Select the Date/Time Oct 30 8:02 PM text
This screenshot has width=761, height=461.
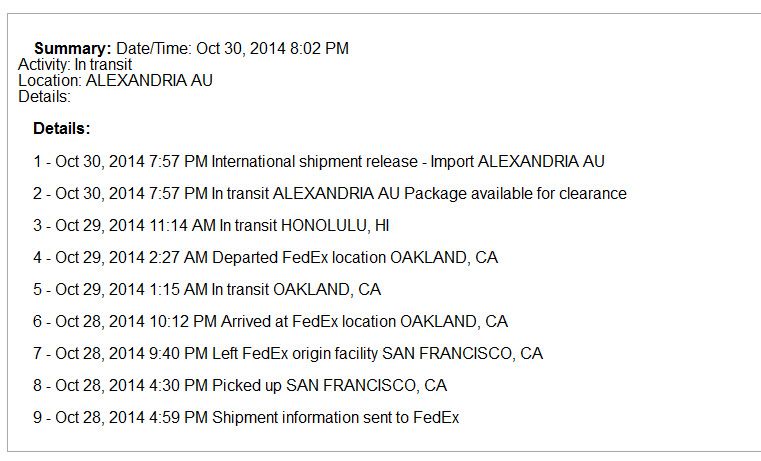tap(232, 49)
